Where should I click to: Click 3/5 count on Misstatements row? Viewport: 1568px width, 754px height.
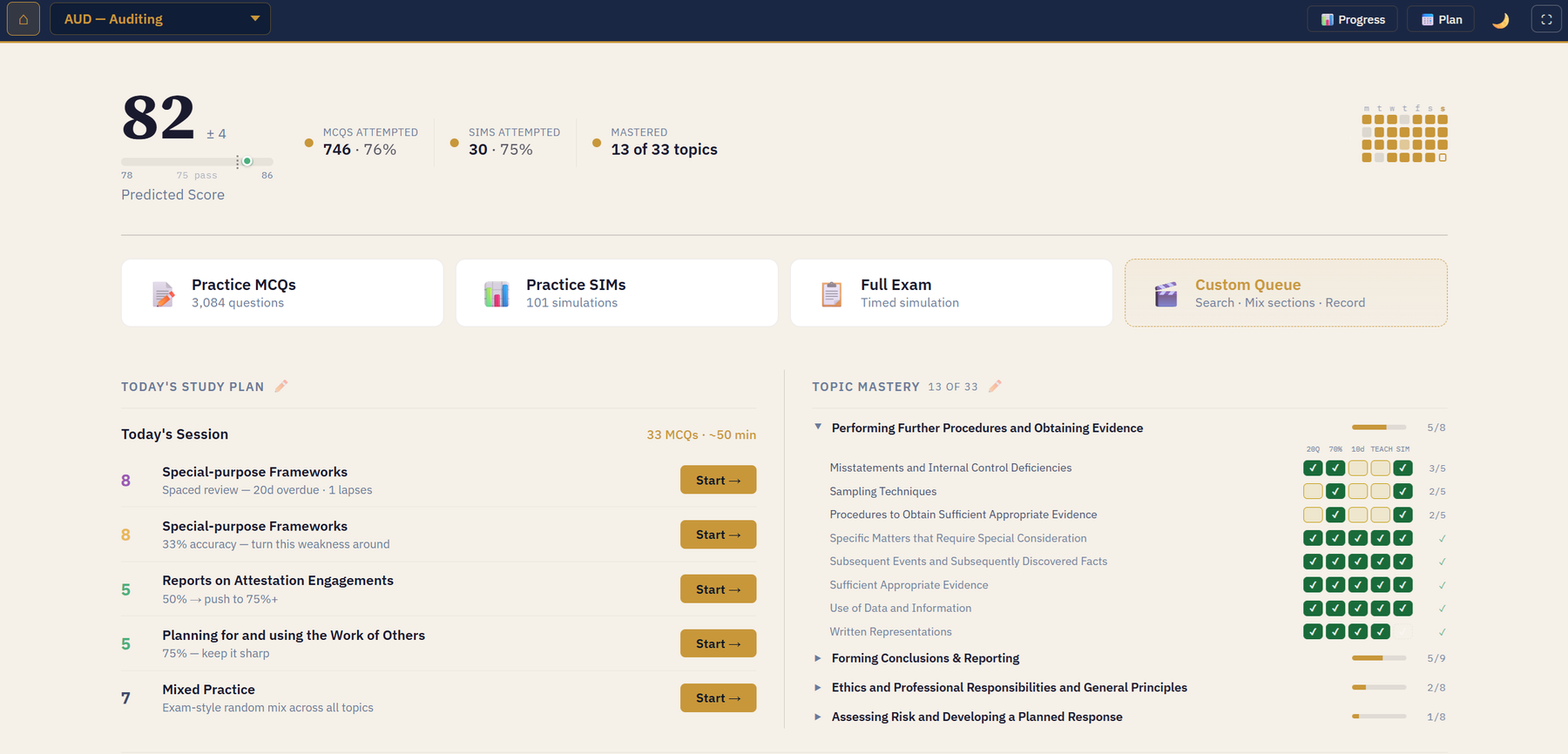[x=1437, y=468]
